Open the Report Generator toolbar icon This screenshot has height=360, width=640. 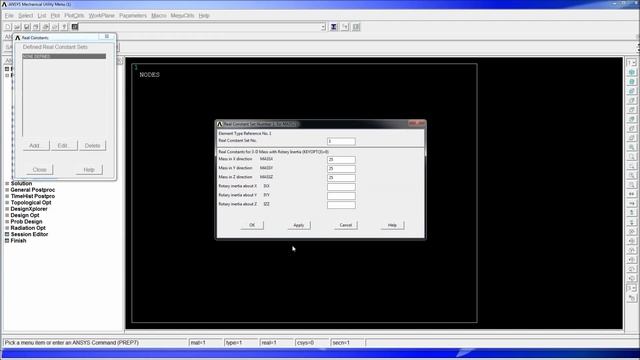[55, 27]
